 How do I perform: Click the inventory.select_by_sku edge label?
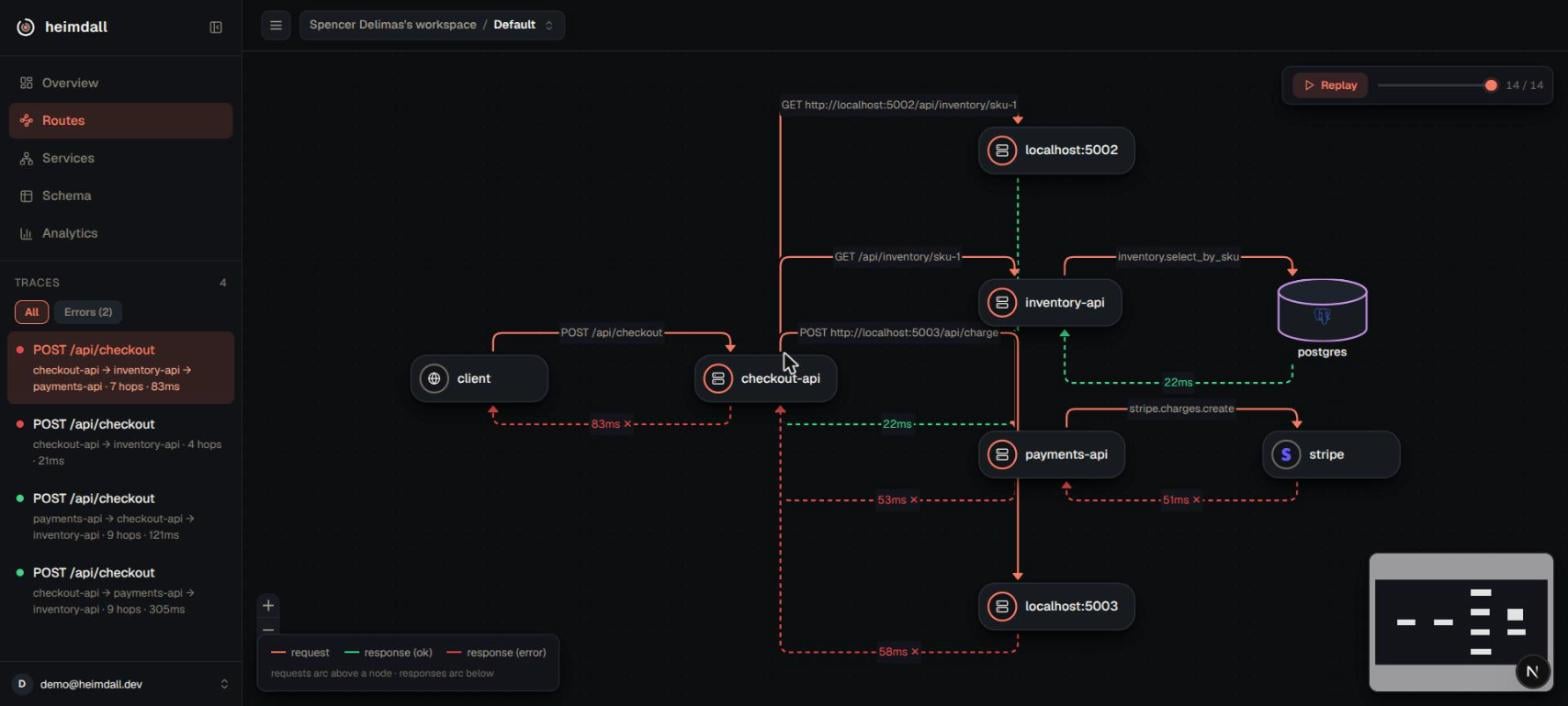[1178, 257]
